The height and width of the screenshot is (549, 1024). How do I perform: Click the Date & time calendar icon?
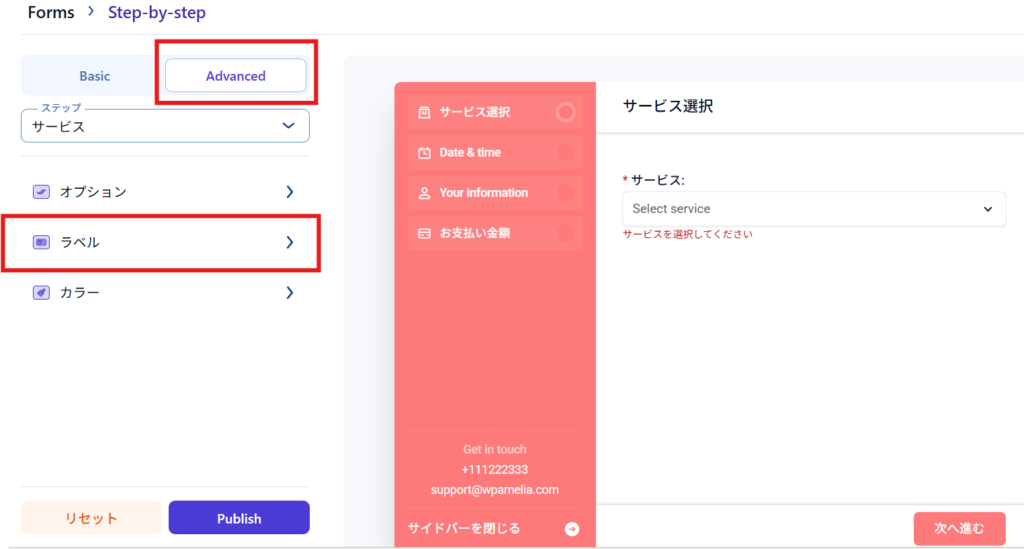[x=424, y=153]
